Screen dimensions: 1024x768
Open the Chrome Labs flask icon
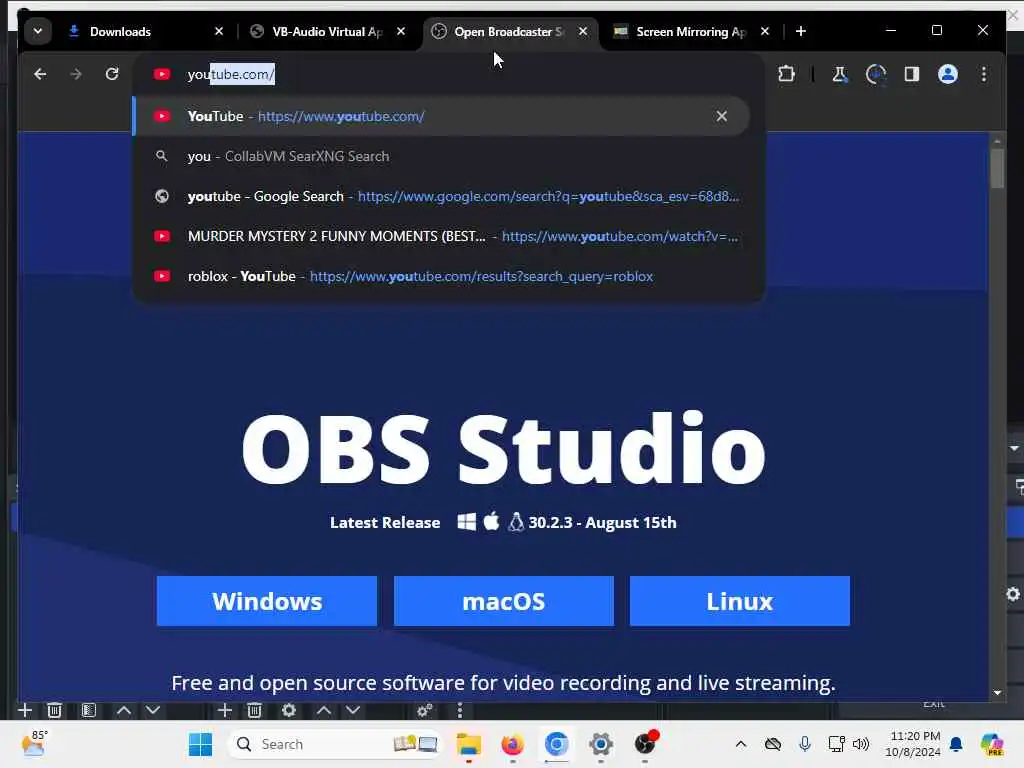[839, 74]
